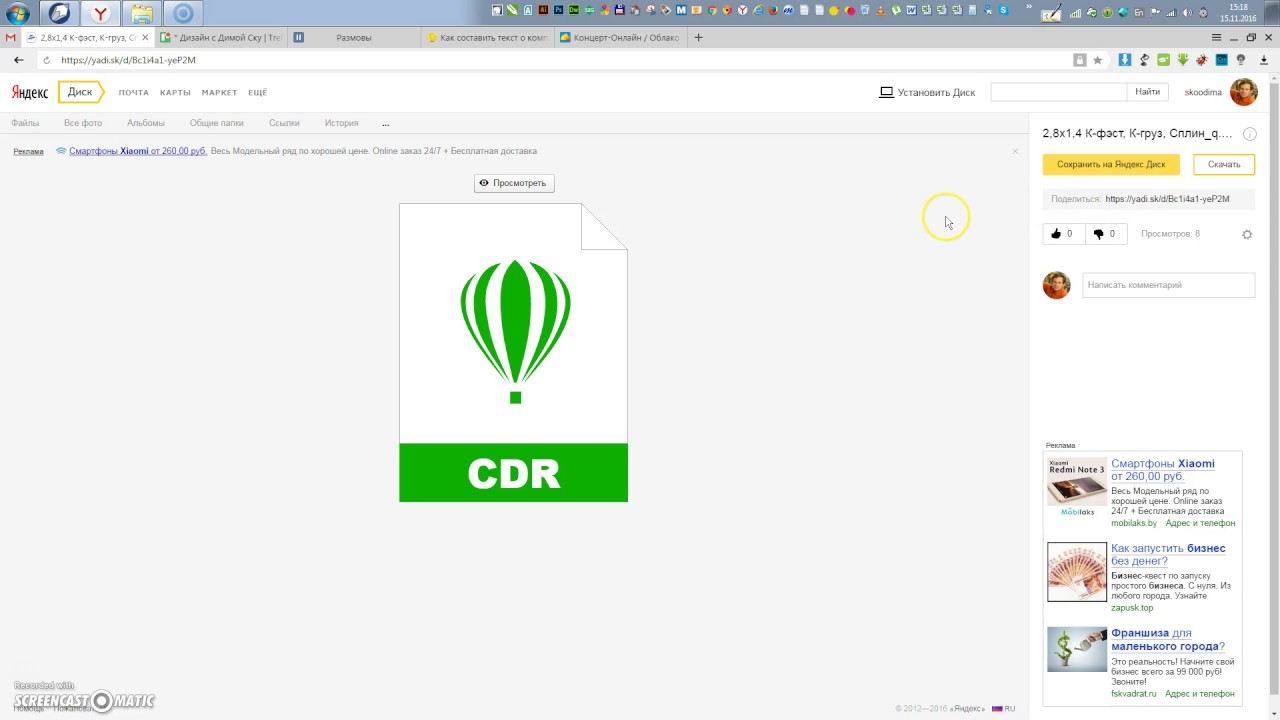Screen dimensions: 1280x720
Task: Switch to the Концерт-Онлайн tab
Action: [619, 37]
